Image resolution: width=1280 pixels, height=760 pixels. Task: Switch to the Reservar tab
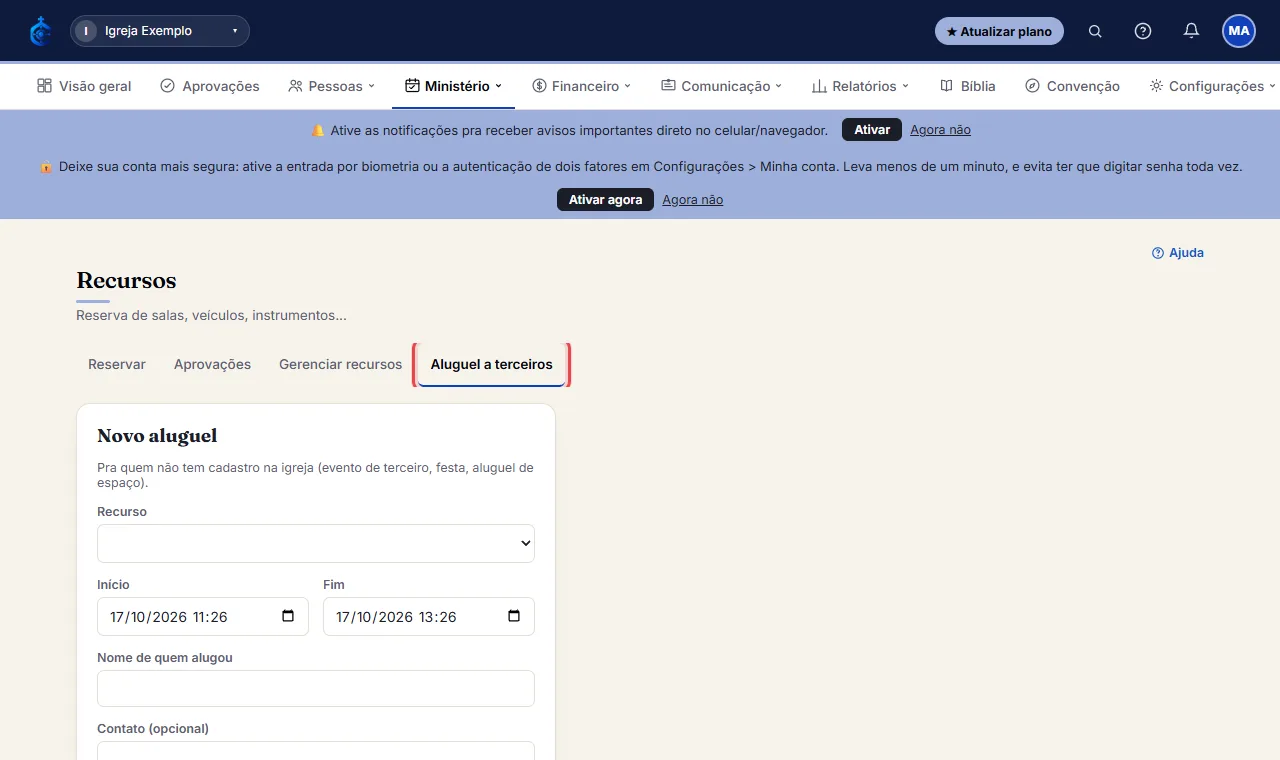(x=117, y=364)
